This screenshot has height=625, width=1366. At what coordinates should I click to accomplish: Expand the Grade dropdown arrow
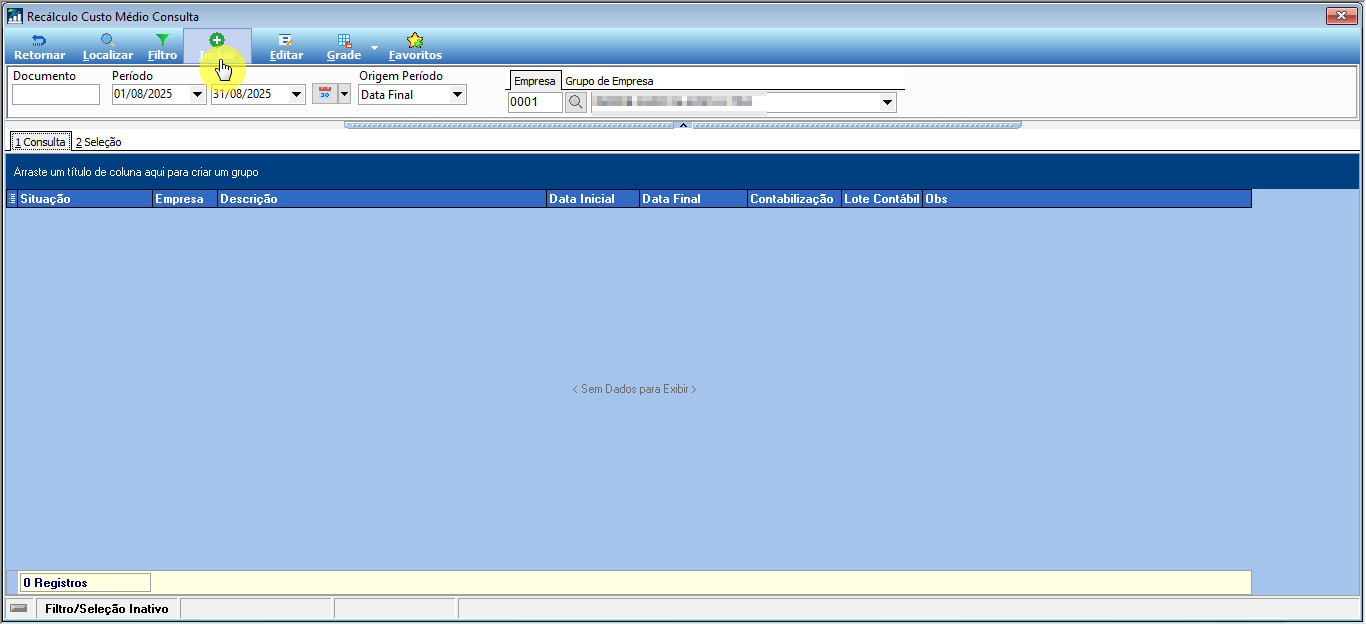(x=374, y=47)
